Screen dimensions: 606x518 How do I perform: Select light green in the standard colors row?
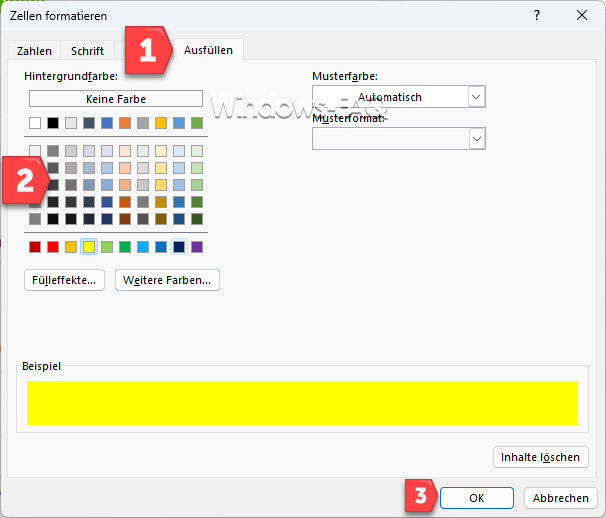[x=107, y=247]
